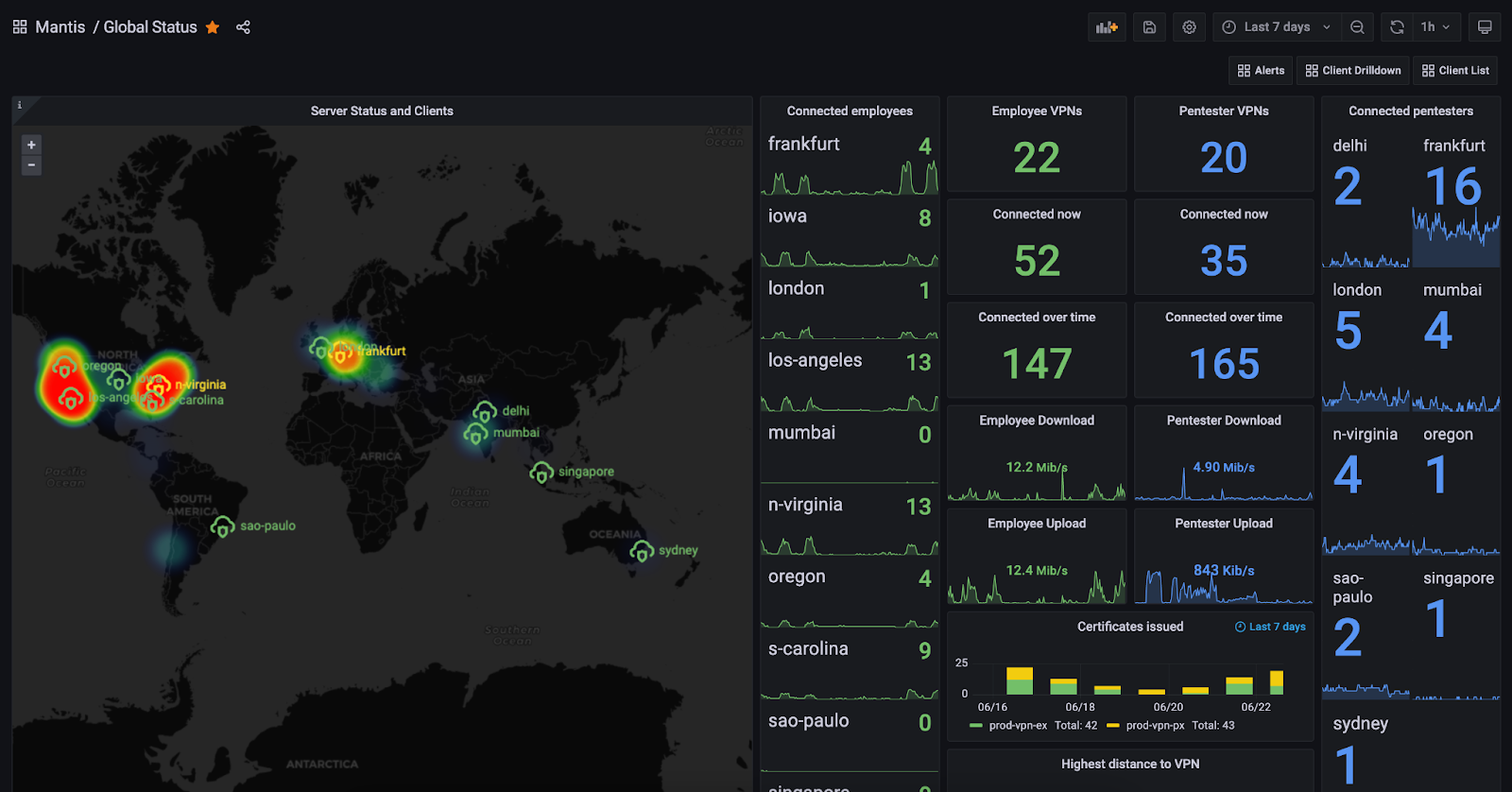The height and width of the screenshot is (792, 1512).
Task: Click Connected over time value 165
Action: click(x=1224, y=364)
